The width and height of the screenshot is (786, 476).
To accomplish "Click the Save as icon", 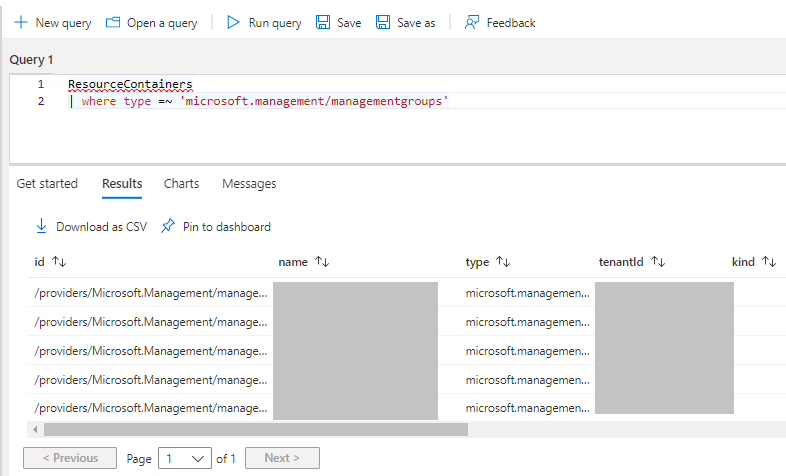I will tap(383, 22).
